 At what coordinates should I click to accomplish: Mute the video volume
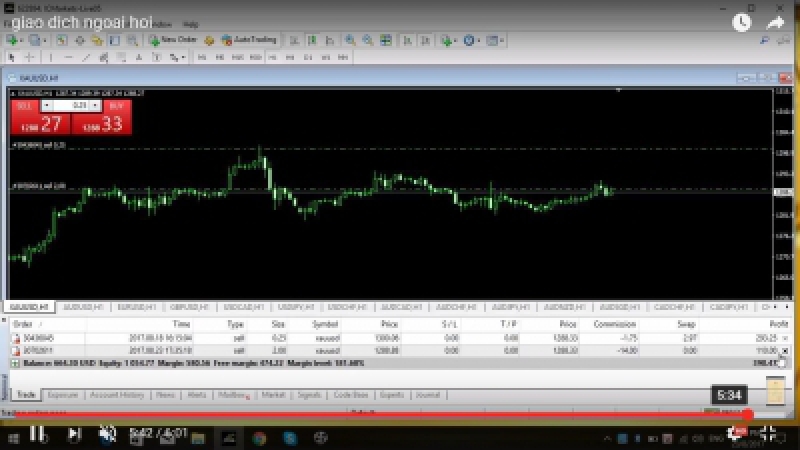tap(107, 434)
